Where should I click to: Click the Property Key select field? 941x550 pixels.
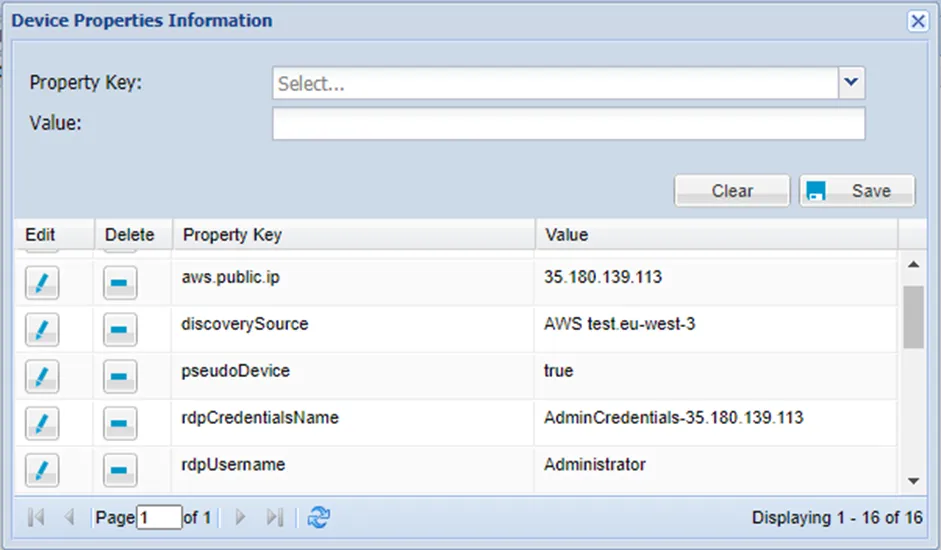[x=555, y=83]
